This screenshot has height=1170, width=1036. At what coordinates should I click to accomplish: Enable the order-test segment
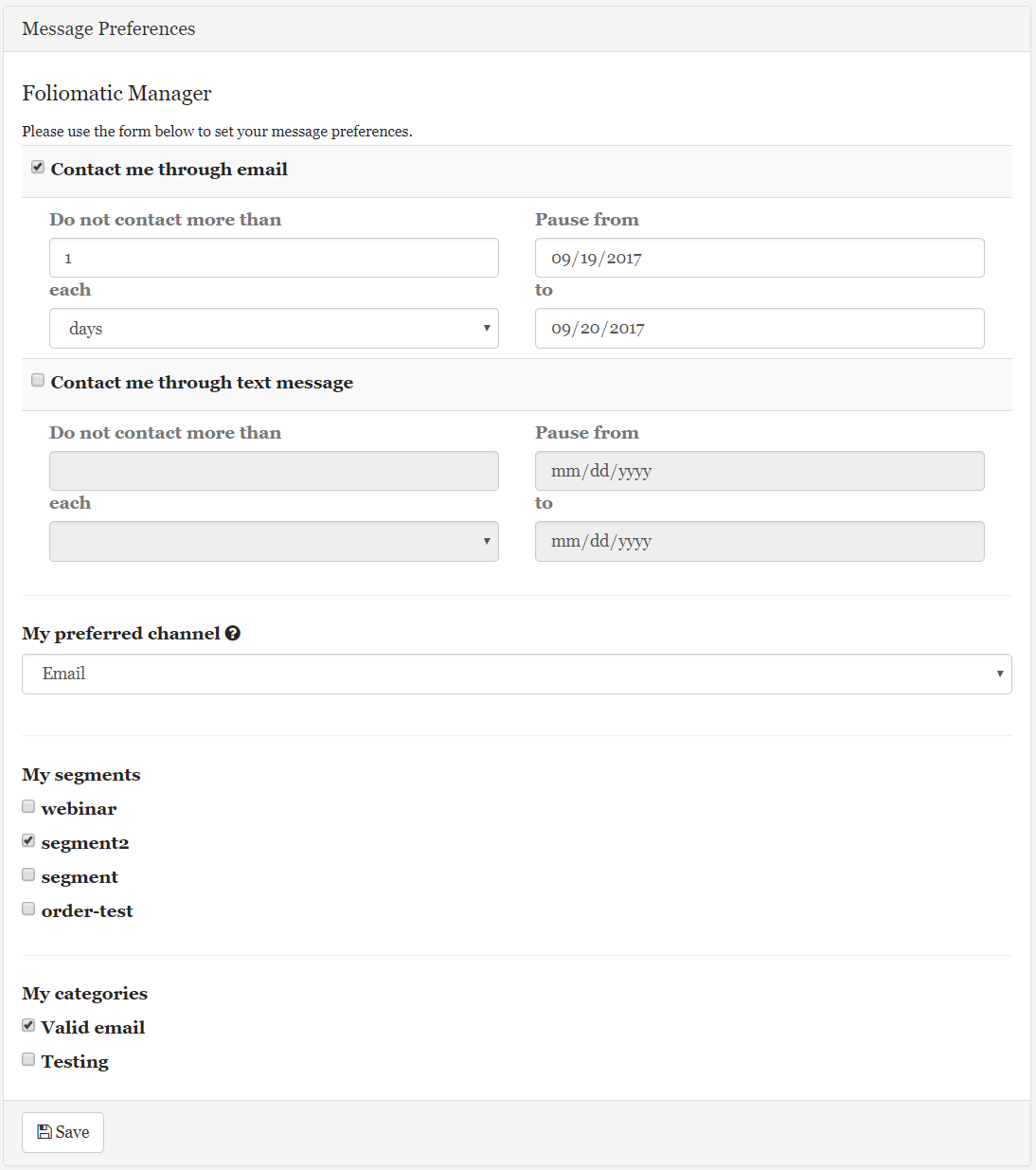pyautogui.click(x=27, y=908)
